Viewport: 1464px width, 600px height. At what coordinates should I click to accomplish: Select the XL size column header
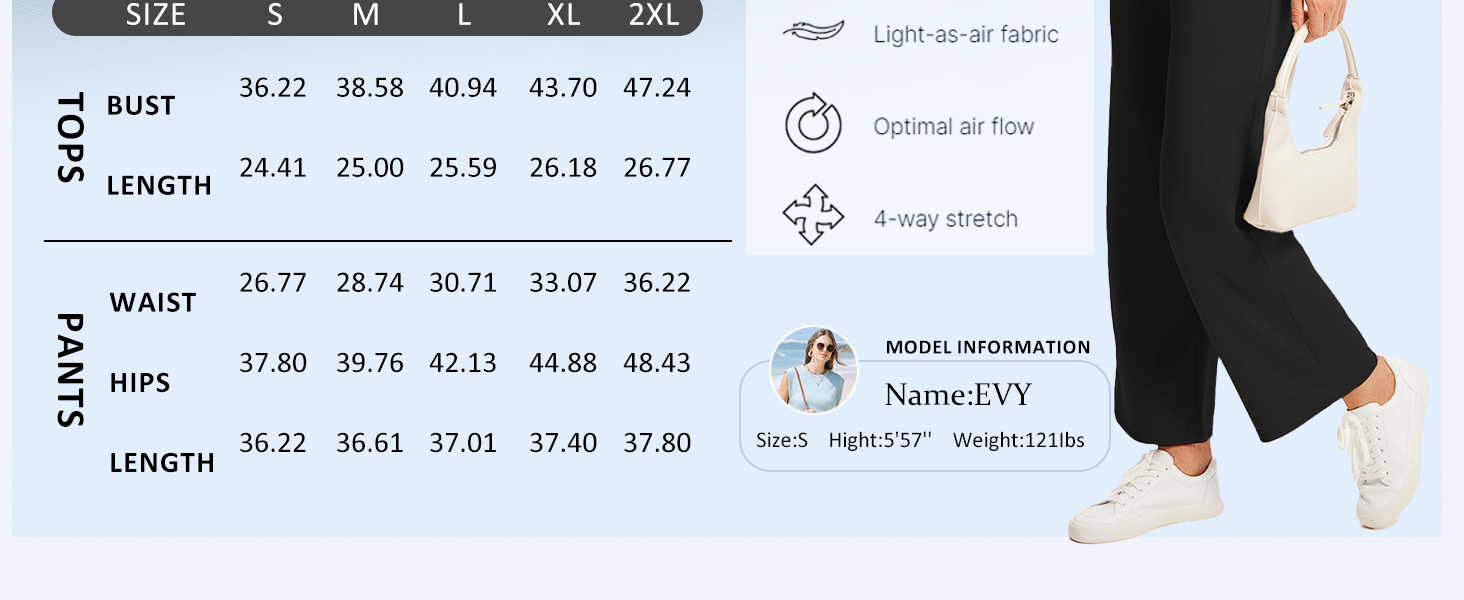click(x=563, y=15)
